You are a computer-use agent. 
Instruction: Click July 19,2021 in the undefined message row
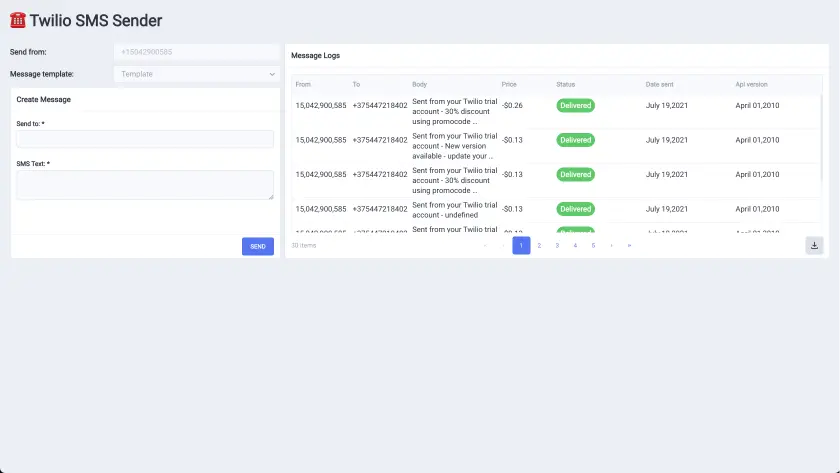tap(666, 209)
